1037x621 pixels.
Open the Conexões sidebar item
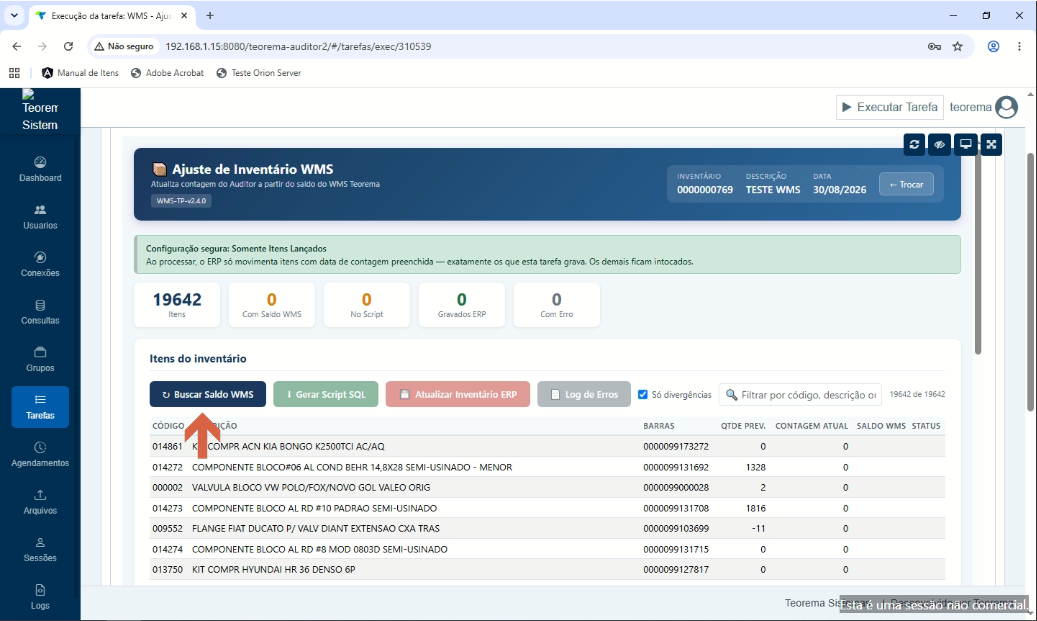[x=40, y=265]
